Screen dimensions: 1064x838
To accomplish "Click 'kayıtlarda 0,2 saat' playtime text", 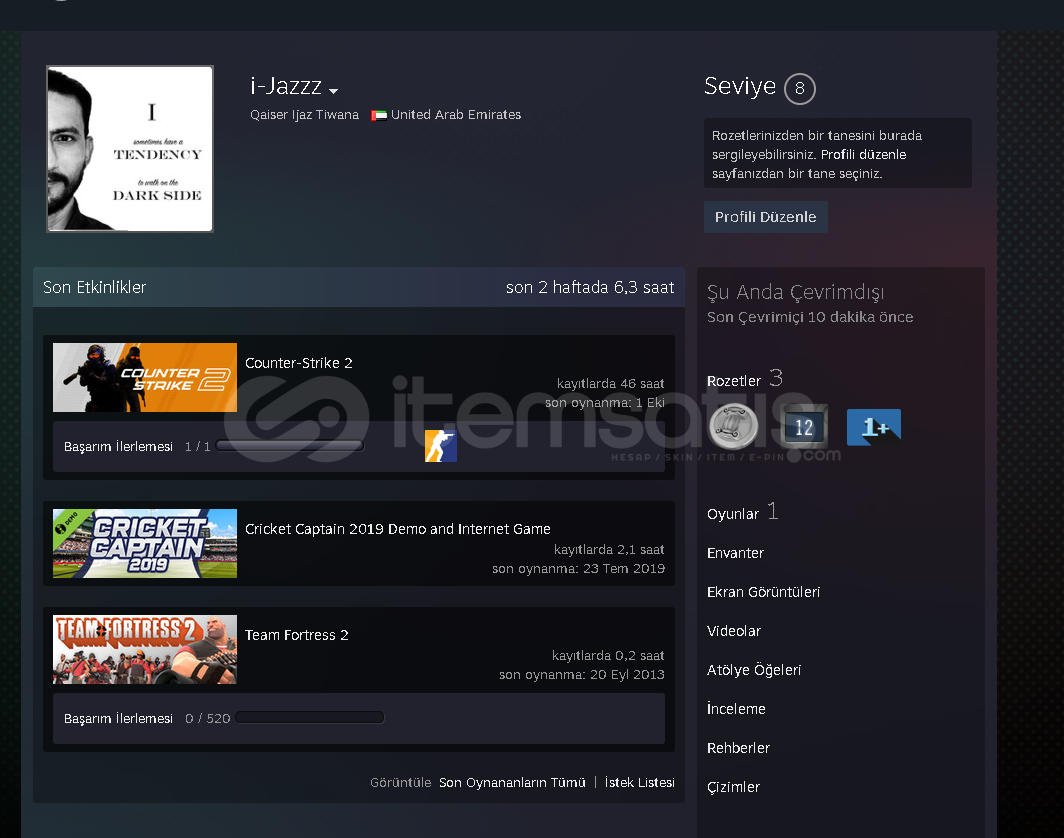I will (608, 655).
